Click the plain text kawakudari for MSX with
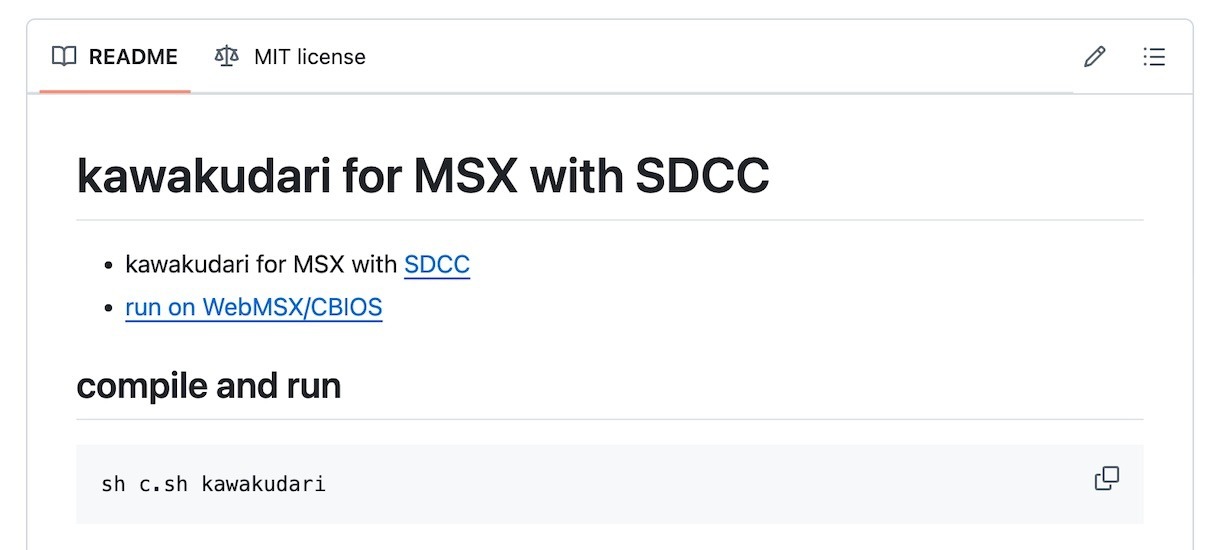1220x550 pixels. point(262,265)
